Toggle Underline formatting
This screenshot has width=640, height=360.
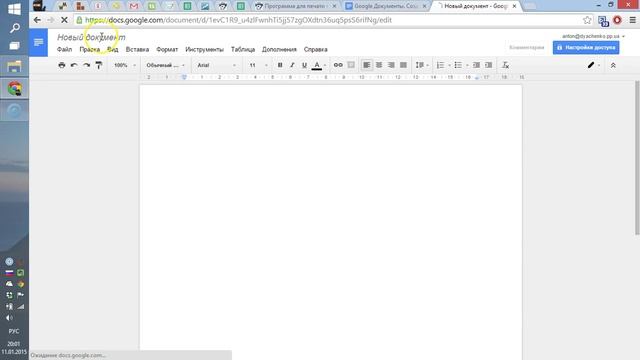pyautogui.click(x=304, y=65)
